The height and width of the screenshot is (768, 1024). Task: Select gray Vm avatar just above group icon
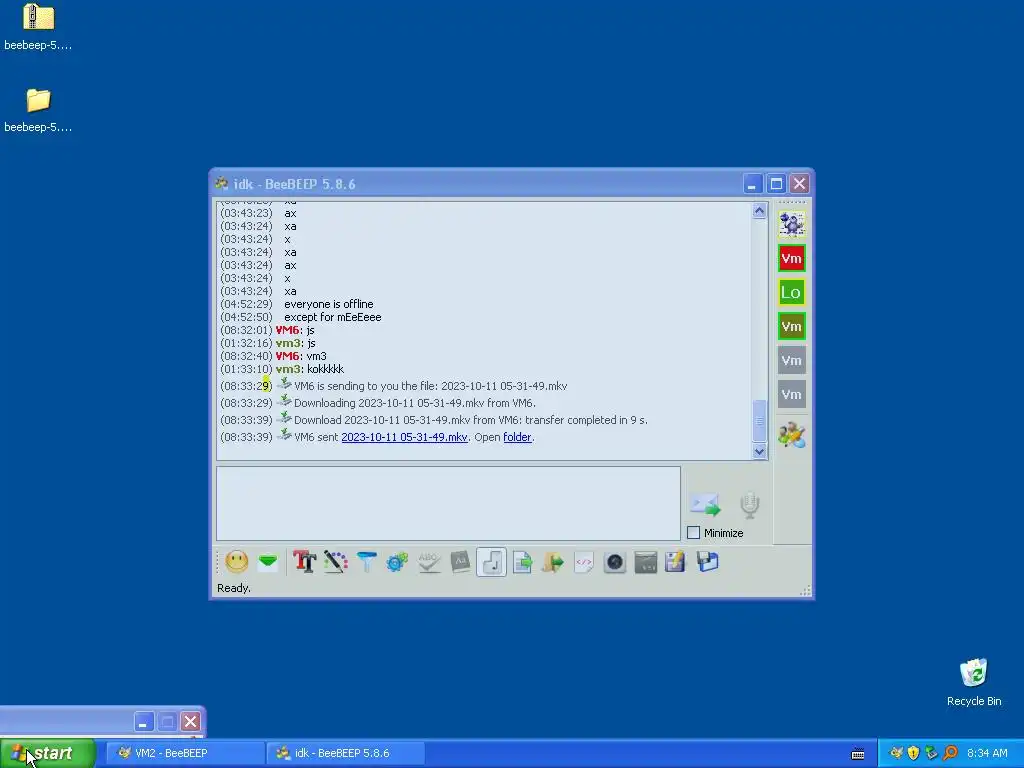tap(792, 394)
